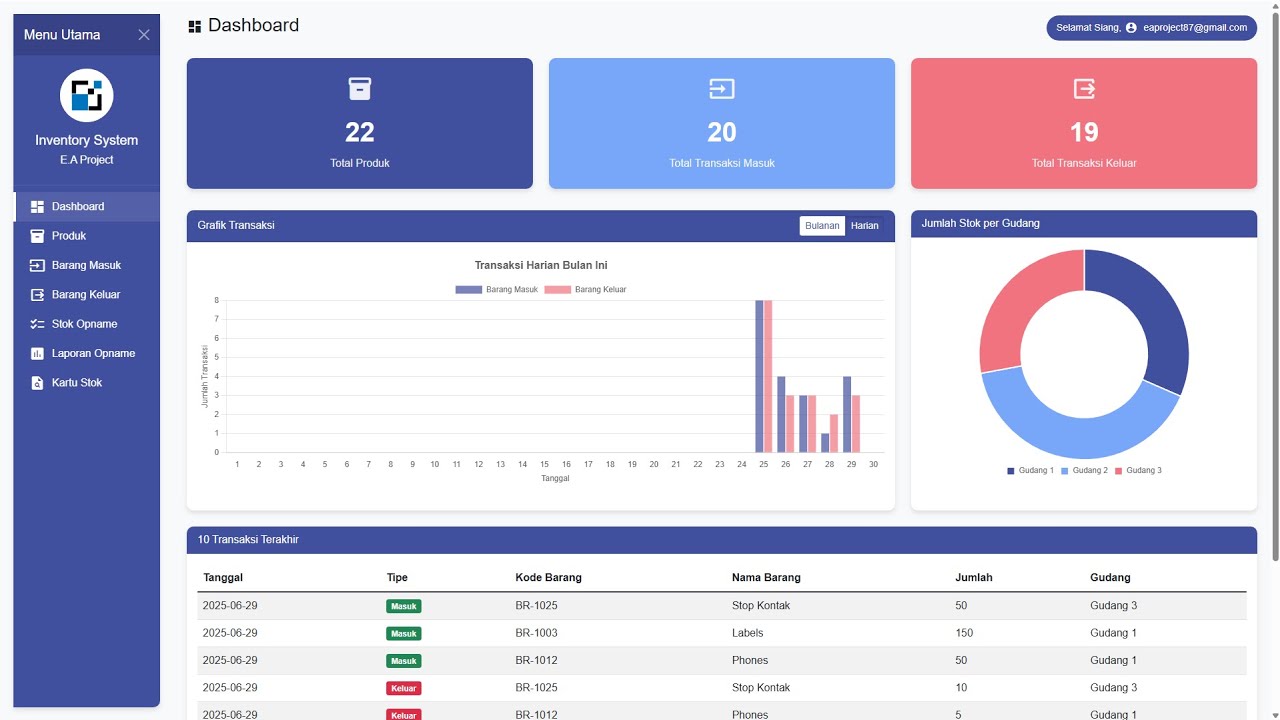1280x720 pixels.
Task: Click the Barang Keluar exit icon
Action: pyautogui.click(x=37, y=295)
